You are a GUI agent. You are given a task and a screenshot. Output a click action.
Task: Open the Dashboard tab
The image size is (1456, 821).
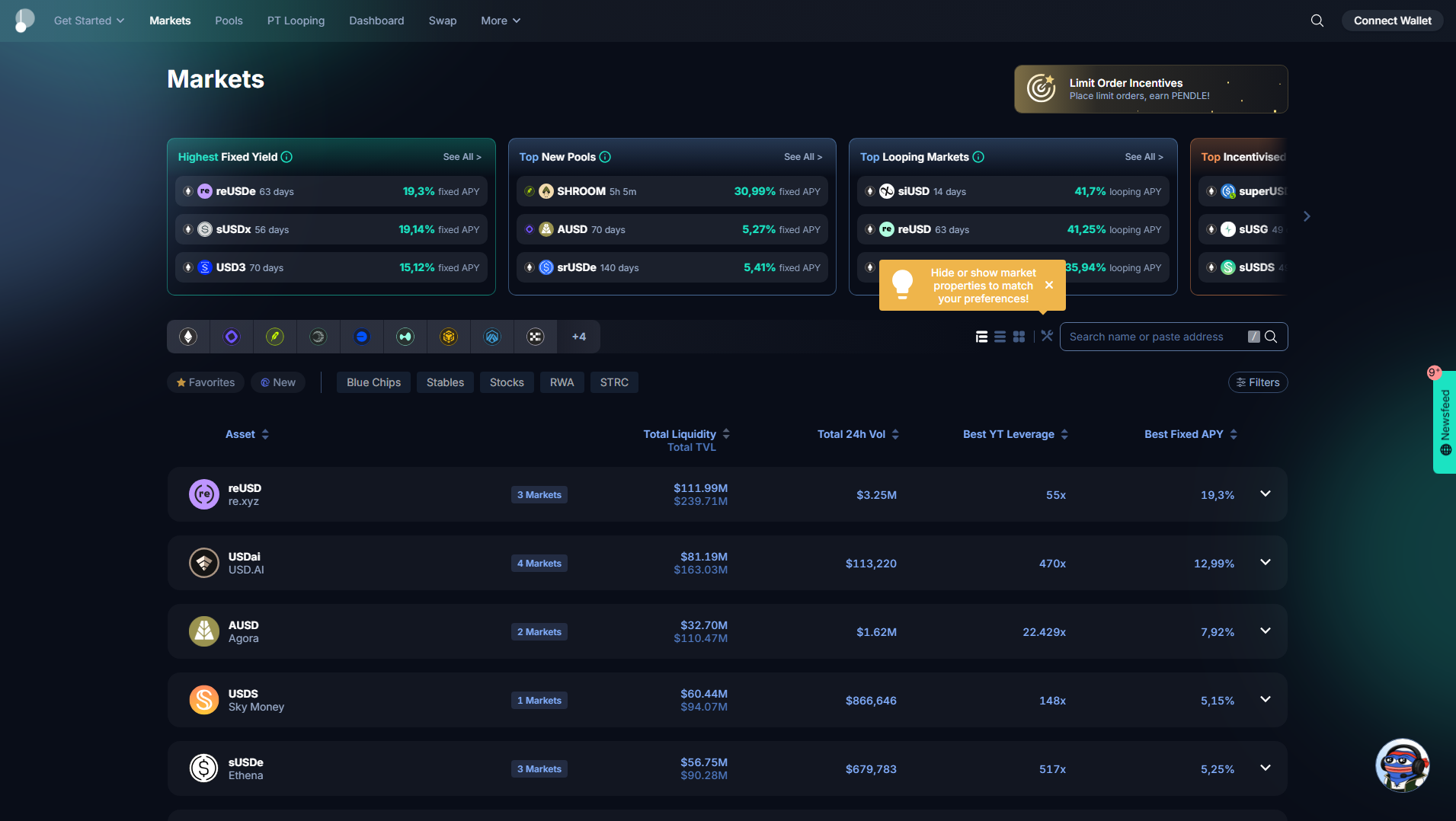(376, 21)
